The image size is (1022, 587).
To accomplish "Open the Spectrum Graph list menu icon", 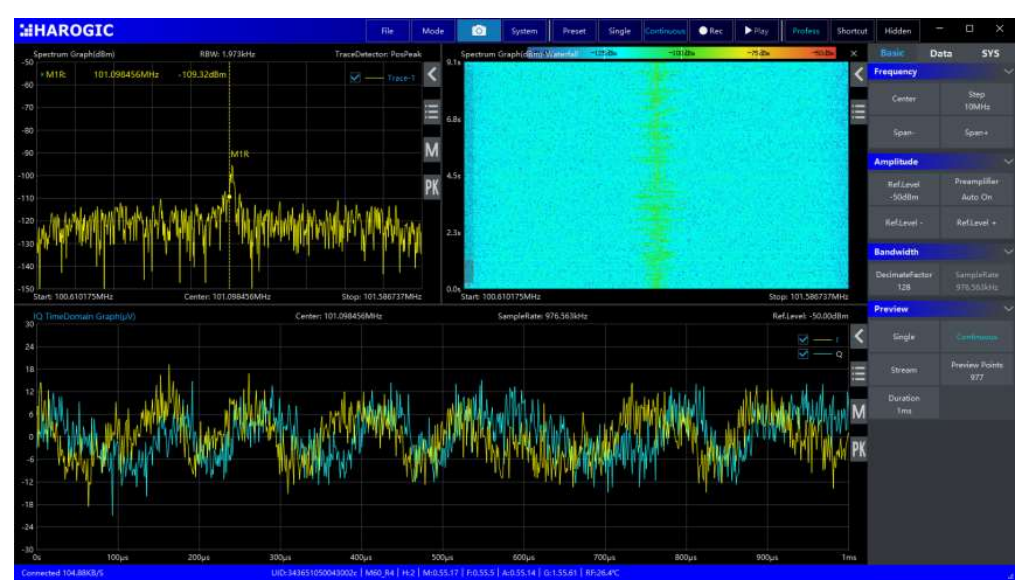I will [431, 112].
